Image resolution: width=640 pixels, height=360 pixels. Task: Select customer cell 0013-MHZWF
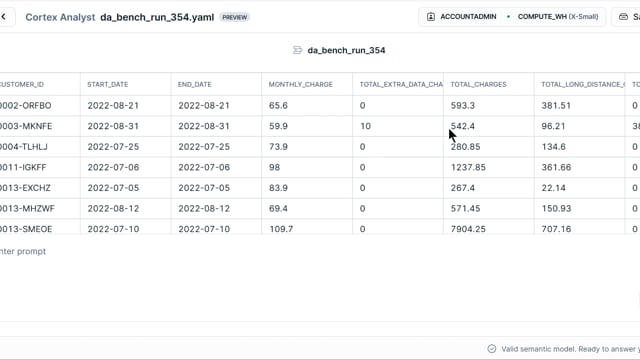(27, 209)
